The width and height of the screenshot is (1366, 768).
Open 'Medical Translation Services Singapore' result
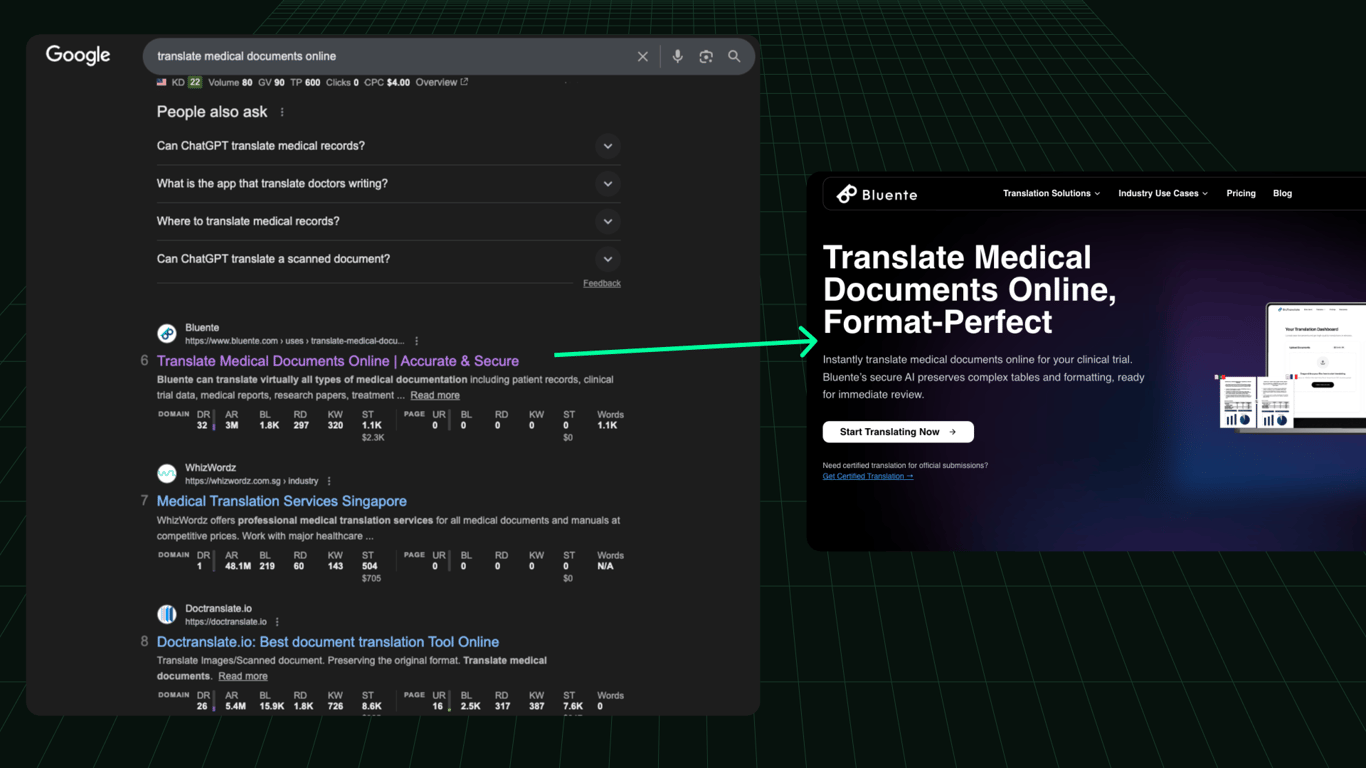(282, 502)
